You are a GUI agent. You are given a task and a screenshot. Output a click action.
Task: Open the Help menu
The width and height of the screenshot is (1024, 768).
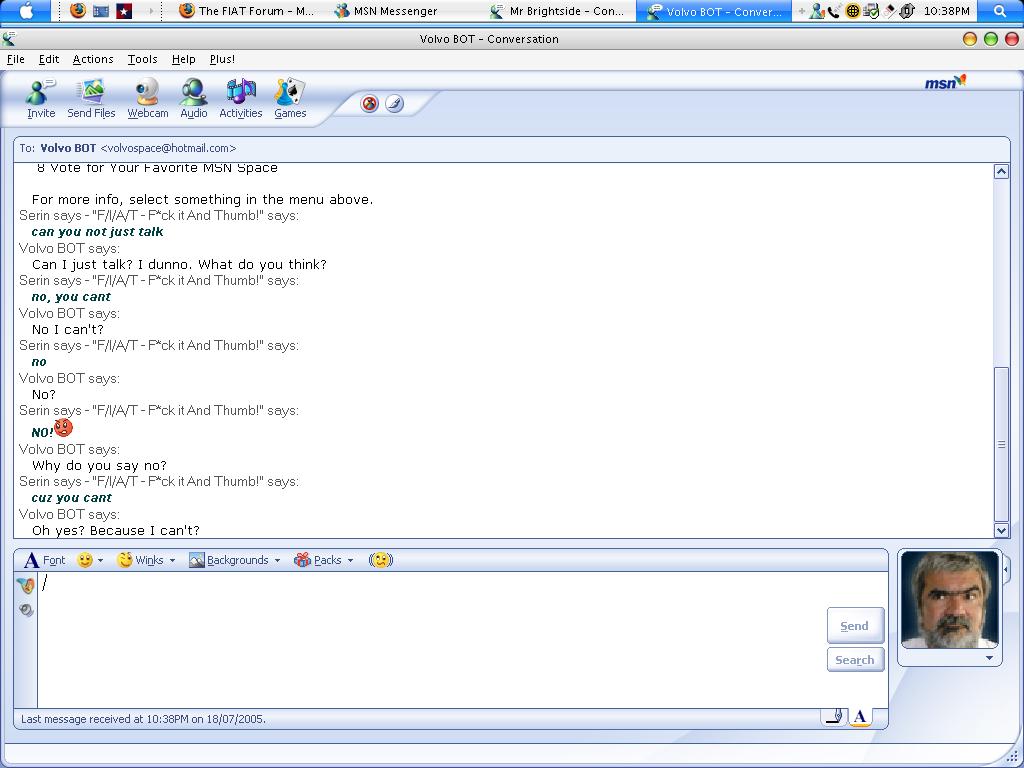coord(184,59)
